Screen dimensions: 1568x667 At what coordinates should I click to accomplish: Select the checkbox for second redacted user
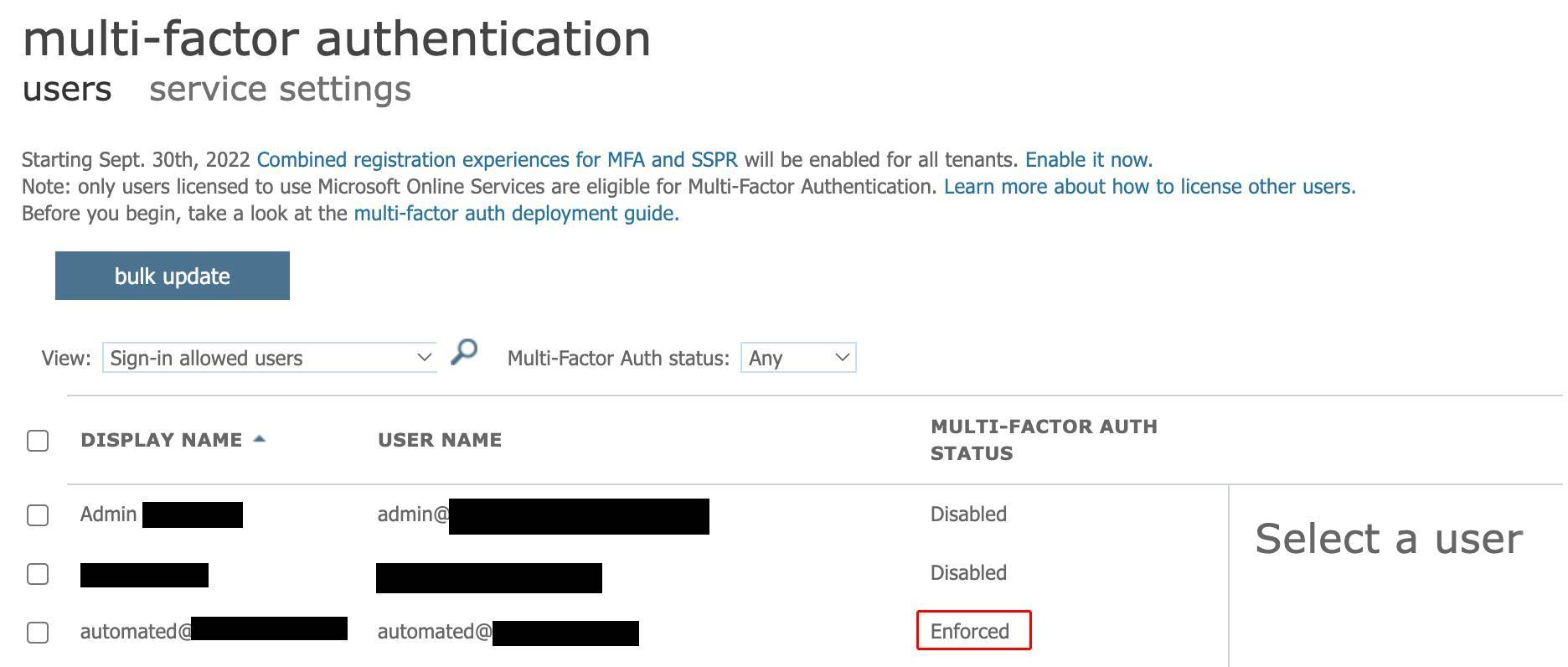[x=38, y=574]
